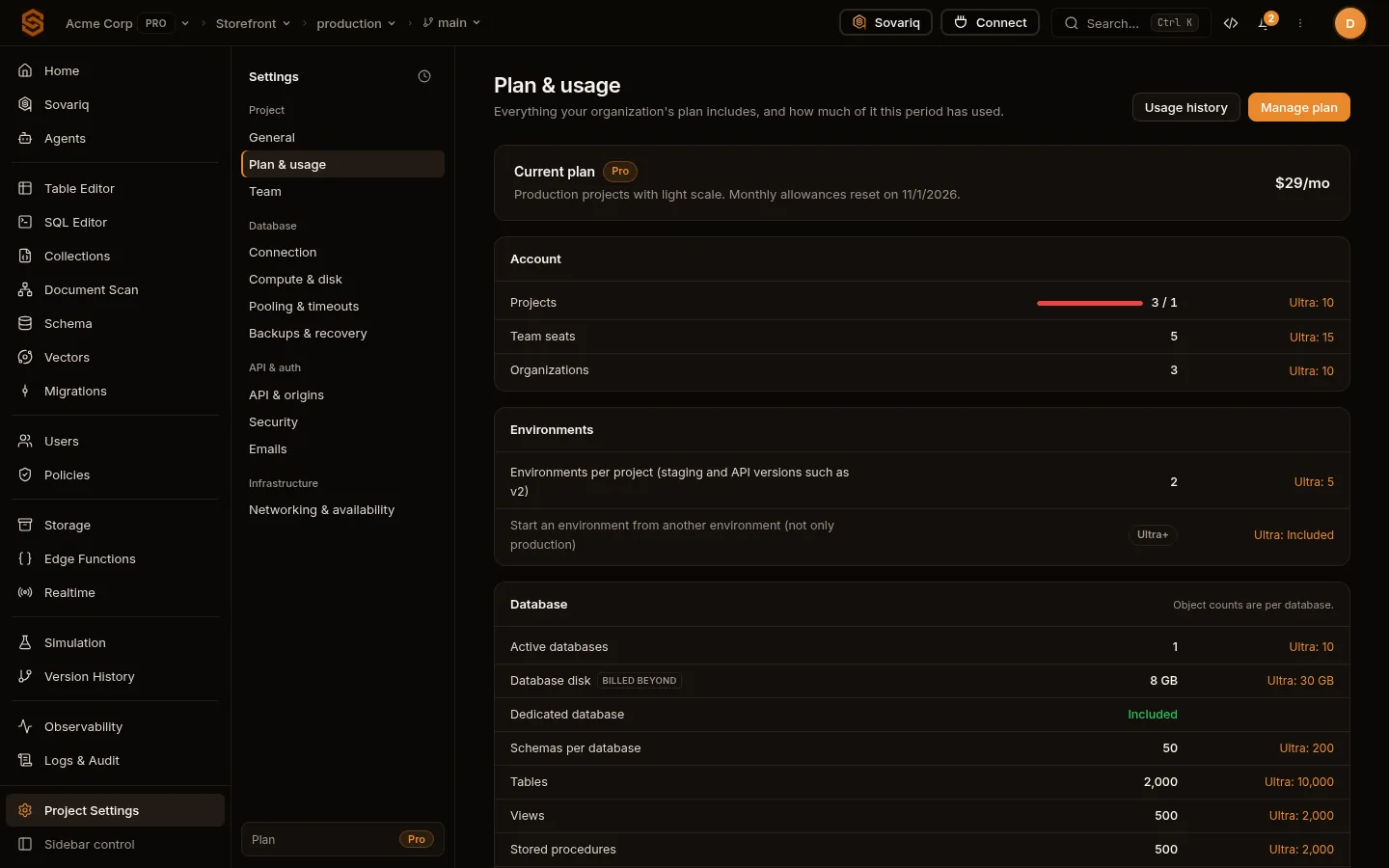Image resolution: width=1389 pixels, height=868 pixels.
Task: Open the Security settings section
Action: pyautogui.click(x=273, y=421)
